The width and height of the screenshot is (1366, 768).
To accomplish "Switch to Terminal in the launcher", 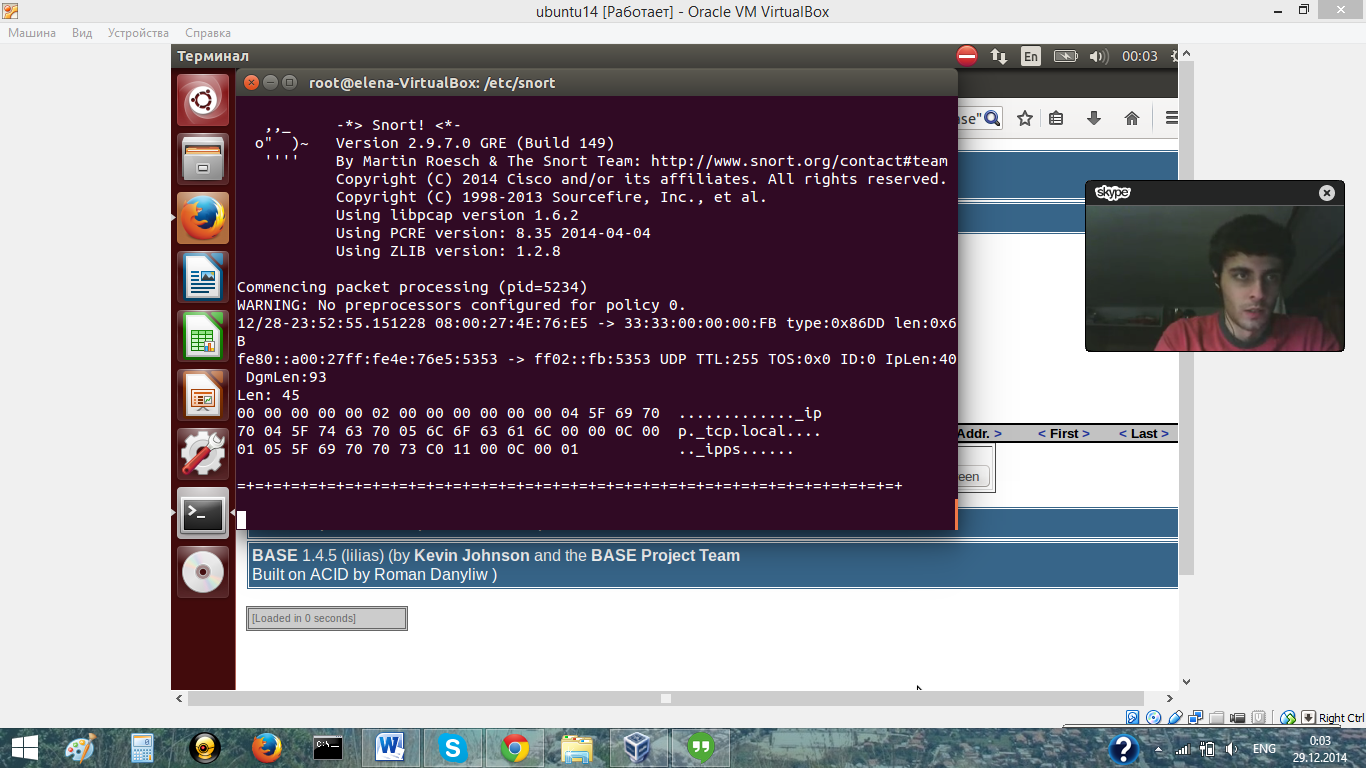I will tap(203, 512).
